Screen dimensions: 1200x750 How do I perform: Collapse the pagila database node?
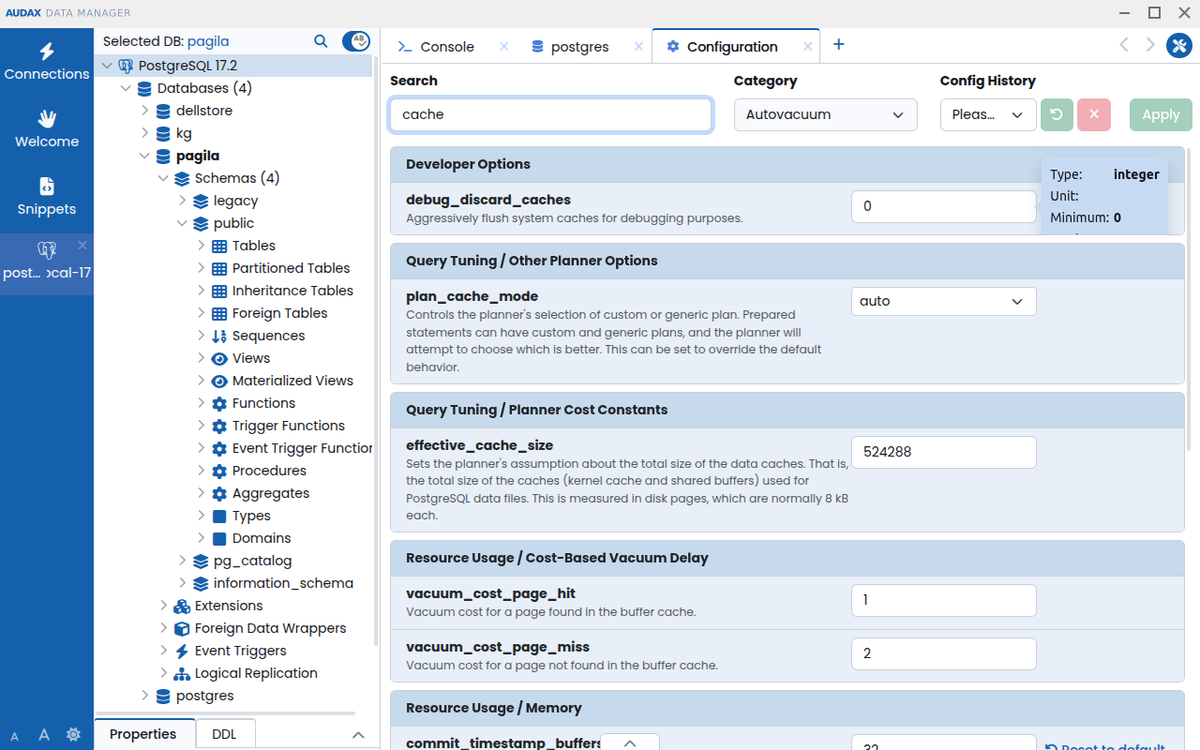pos(145,156)
